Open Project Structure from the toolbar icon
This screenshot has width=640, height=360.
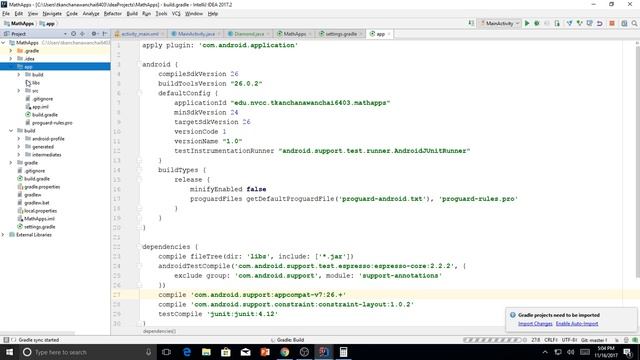tap(624, 23)
